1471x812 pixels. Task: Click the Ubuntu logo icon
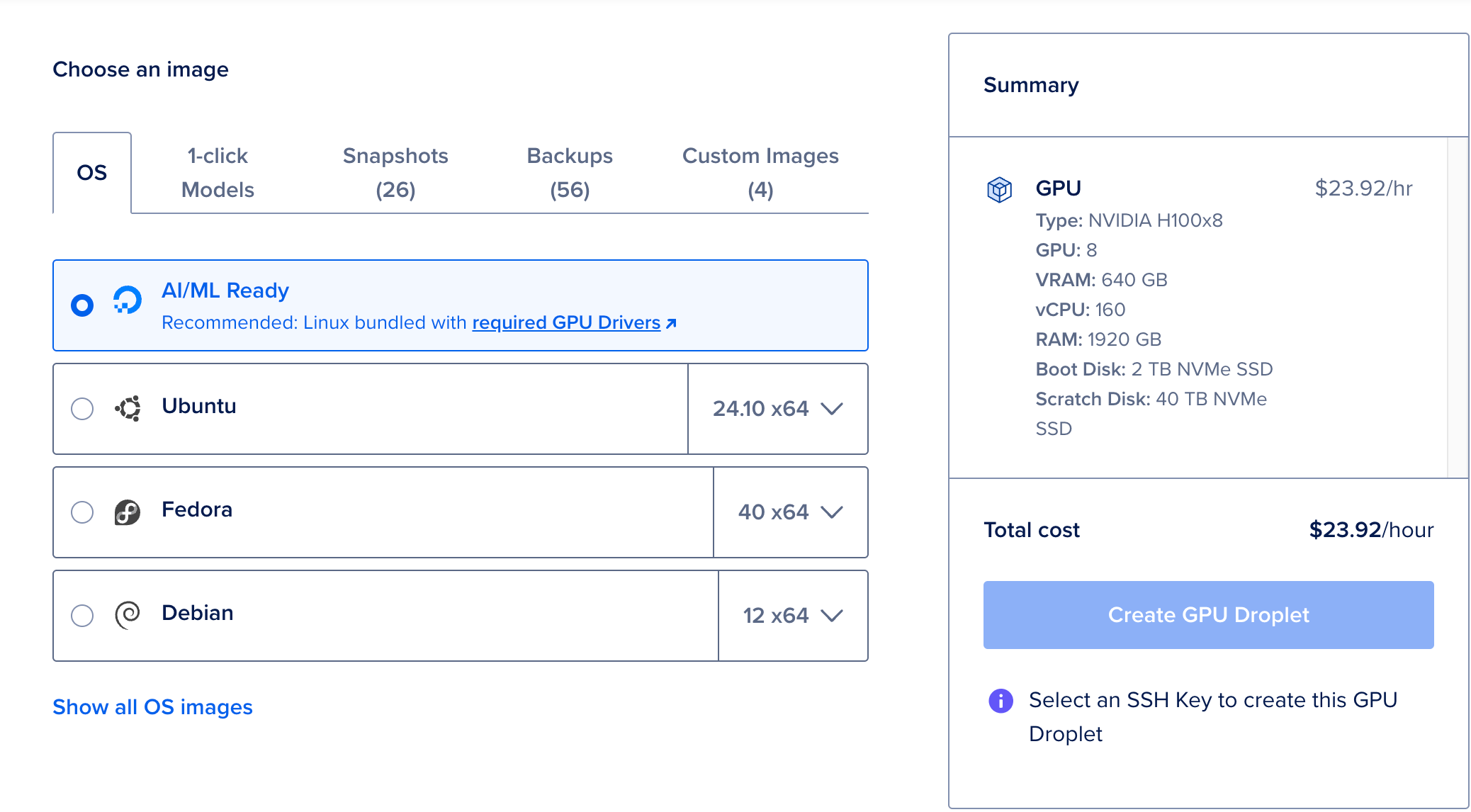pyautogui.click(x=128, y=408)
